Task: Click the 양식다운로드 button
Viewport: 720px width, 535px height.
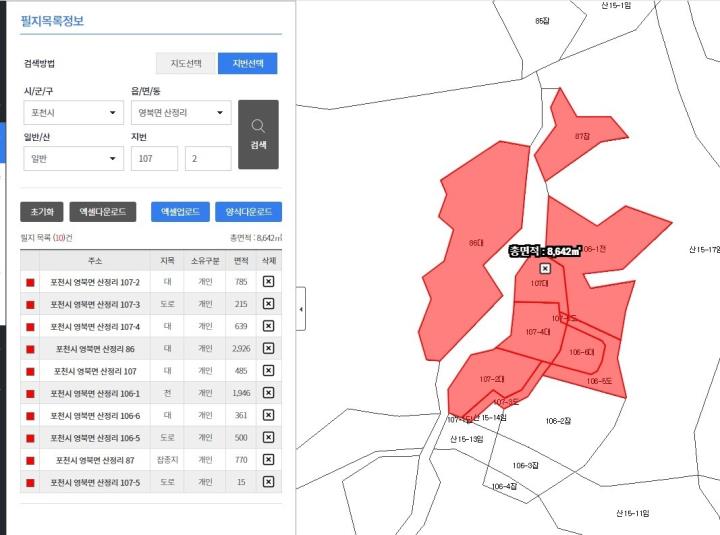Action: 247,212
